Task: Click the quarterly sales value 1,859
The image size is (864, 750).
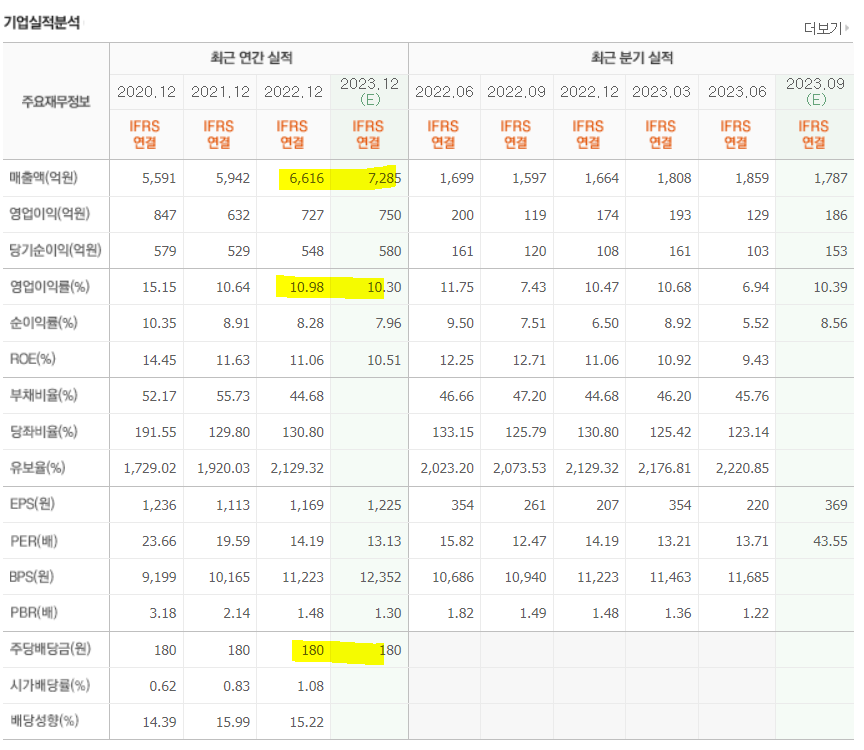Action: pos(752,179)
